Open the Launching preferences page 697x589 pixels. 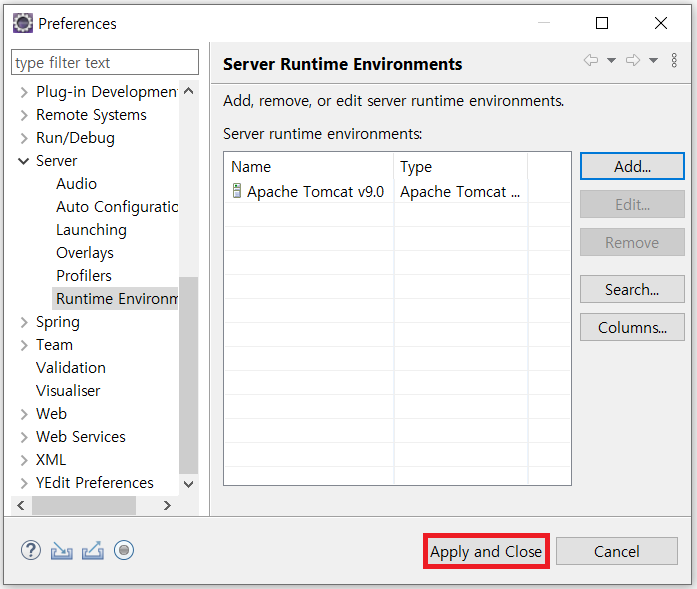click(x=91, y=230)
